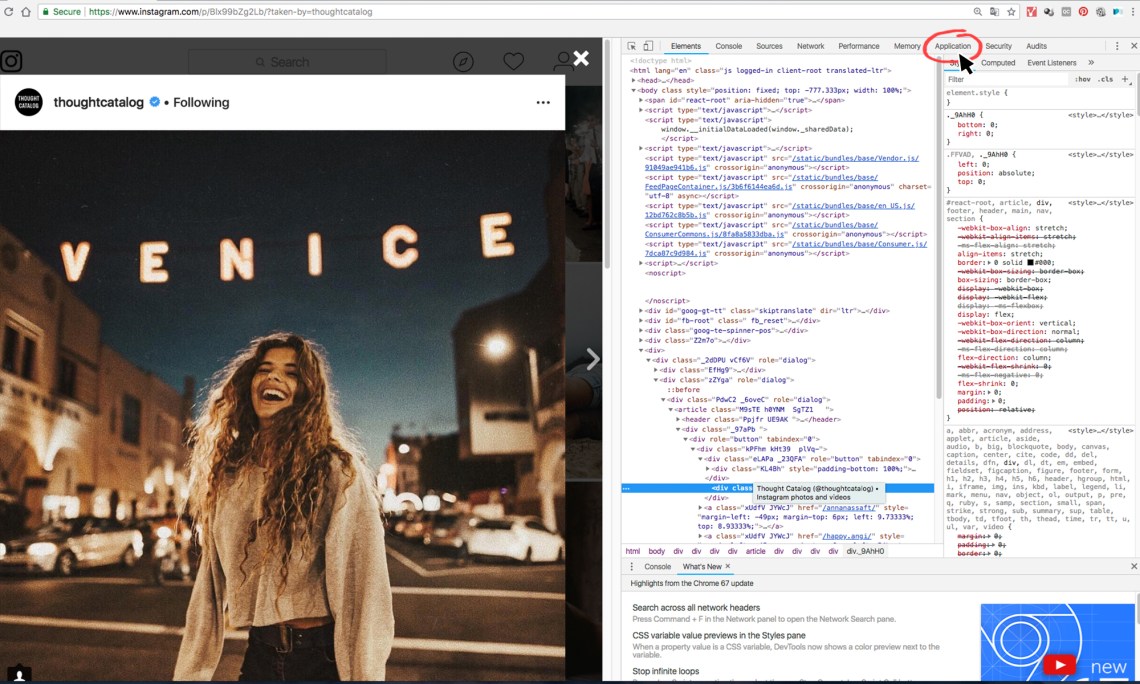Close the Instagram post with the X

click(581, 58)
